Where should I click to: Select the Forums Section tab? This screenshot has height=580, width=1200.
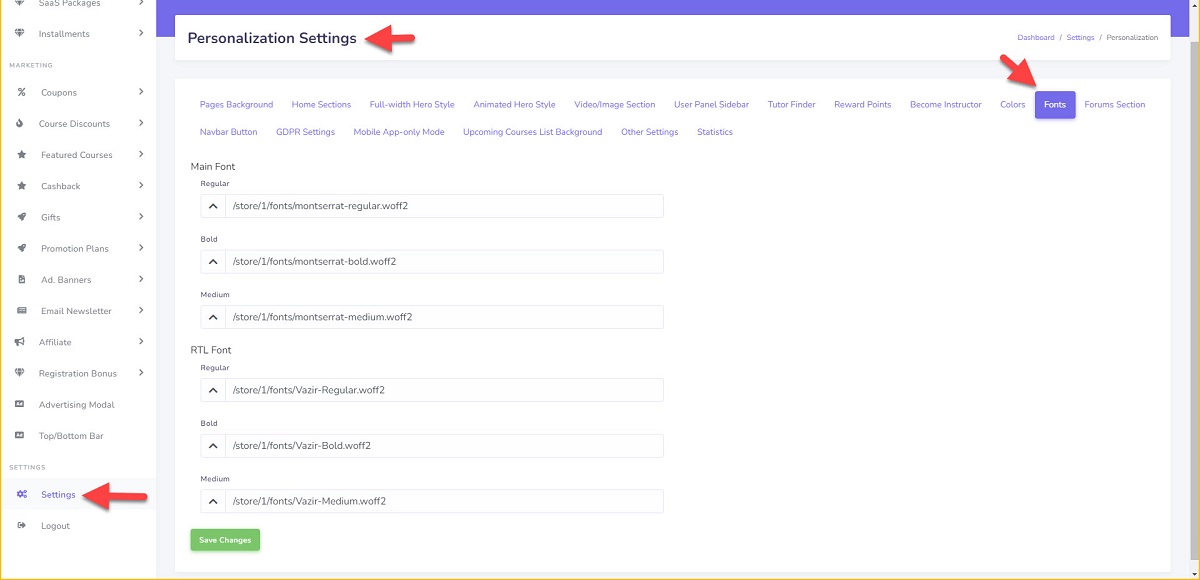[1114, 105]
